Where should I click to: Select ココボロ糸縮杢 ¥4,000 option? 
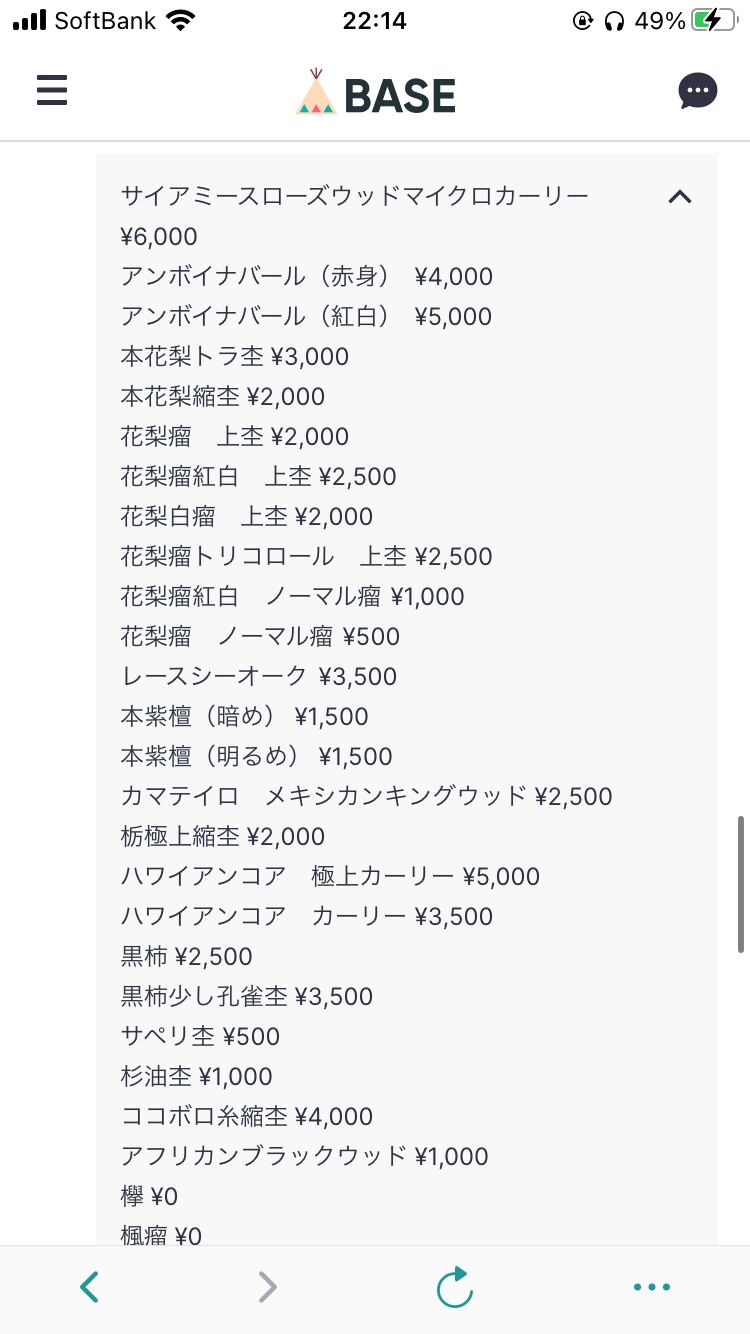(246, 1116)
